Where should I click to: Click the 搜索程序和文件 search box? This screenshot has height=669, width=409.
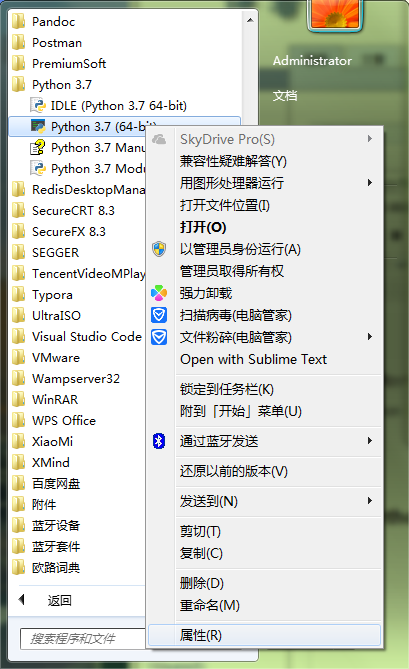(83, 638)
